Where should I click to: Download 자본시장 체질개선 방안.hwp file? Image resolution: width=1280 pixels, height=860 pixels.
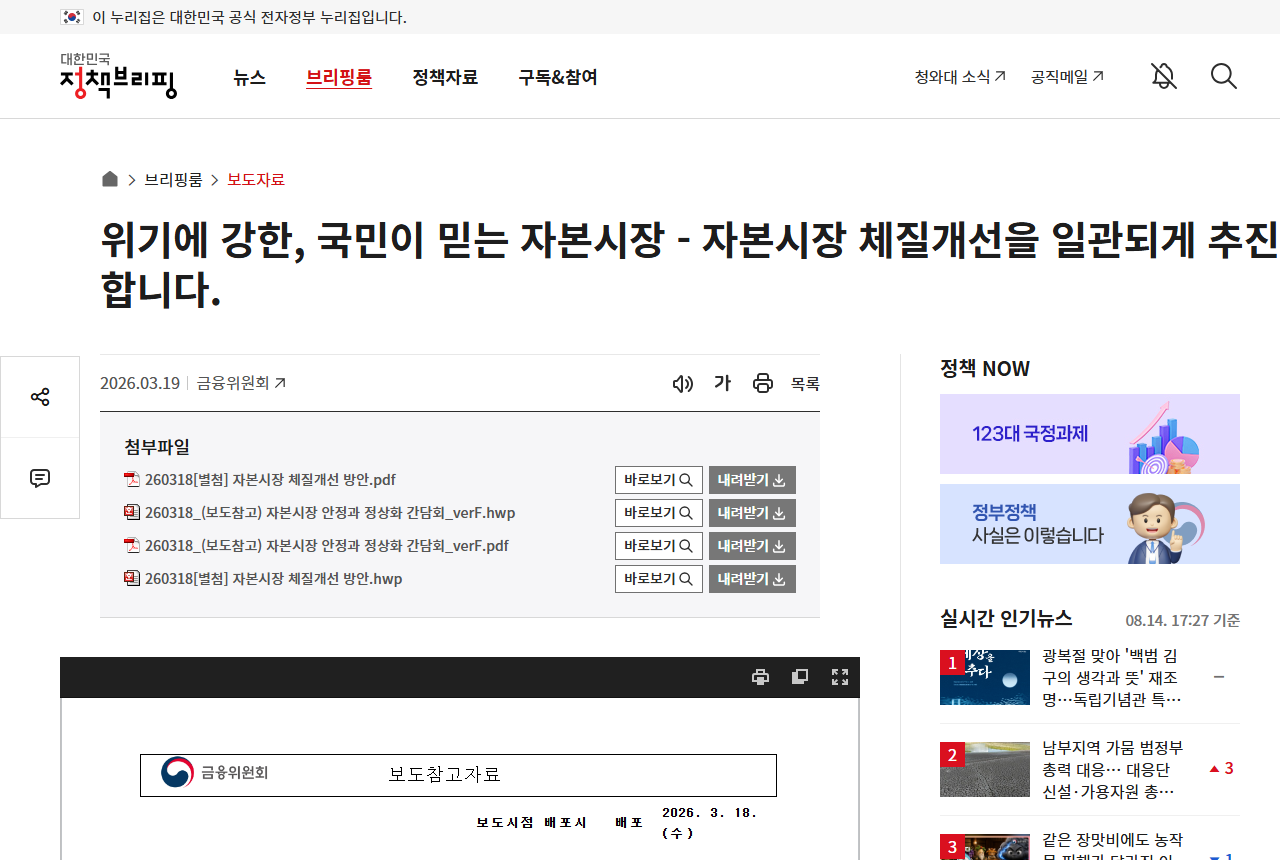pos(752,579)
